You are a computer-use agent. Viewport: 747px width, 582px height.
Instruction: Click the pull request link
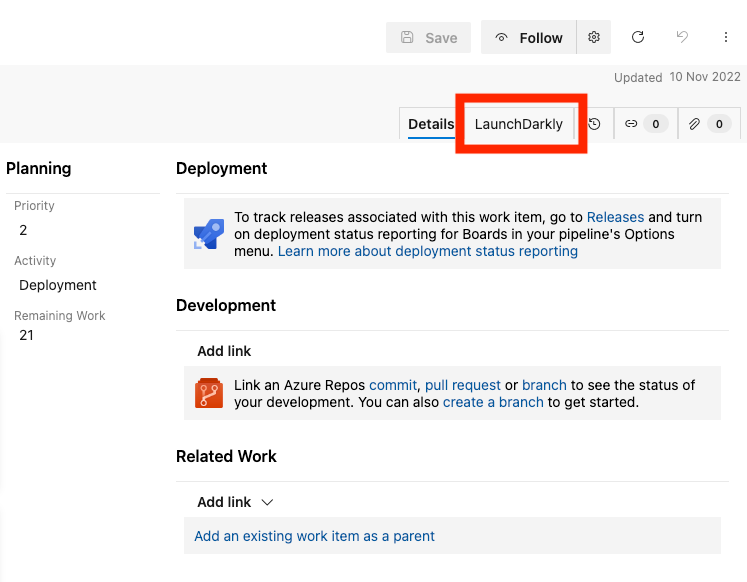click(463, 385)
